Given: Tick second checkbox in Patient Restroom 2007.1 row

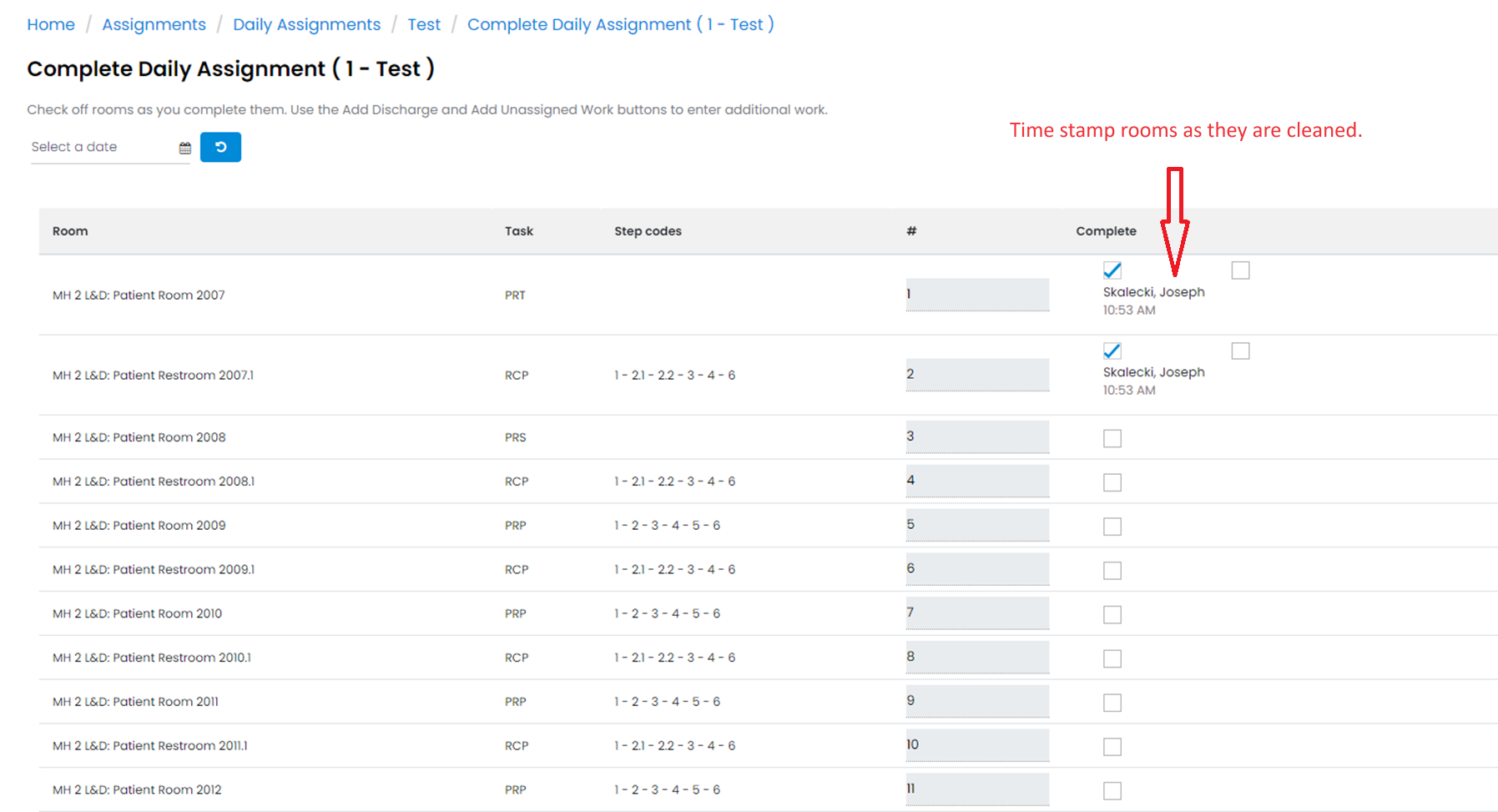Looking at the screenshot, I should coord(1241,351).
